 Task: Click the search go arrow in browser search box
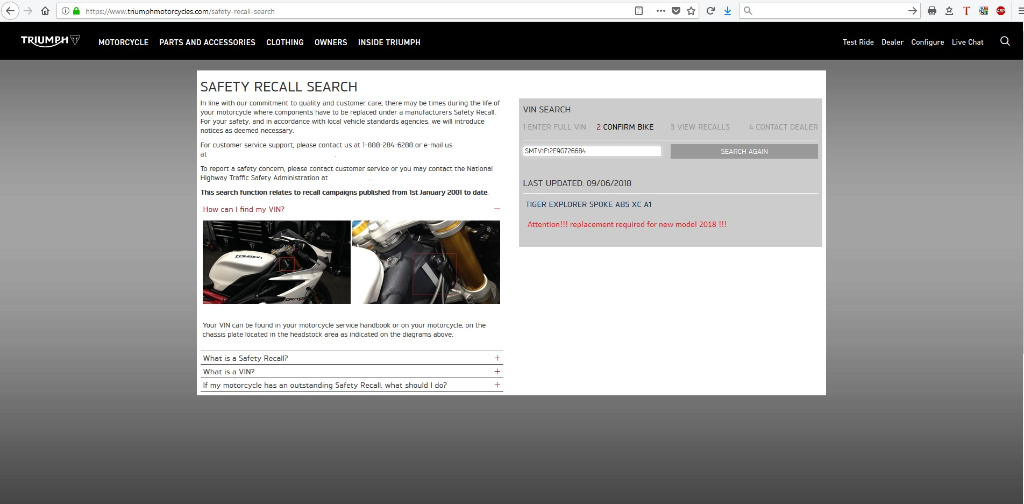912,10
